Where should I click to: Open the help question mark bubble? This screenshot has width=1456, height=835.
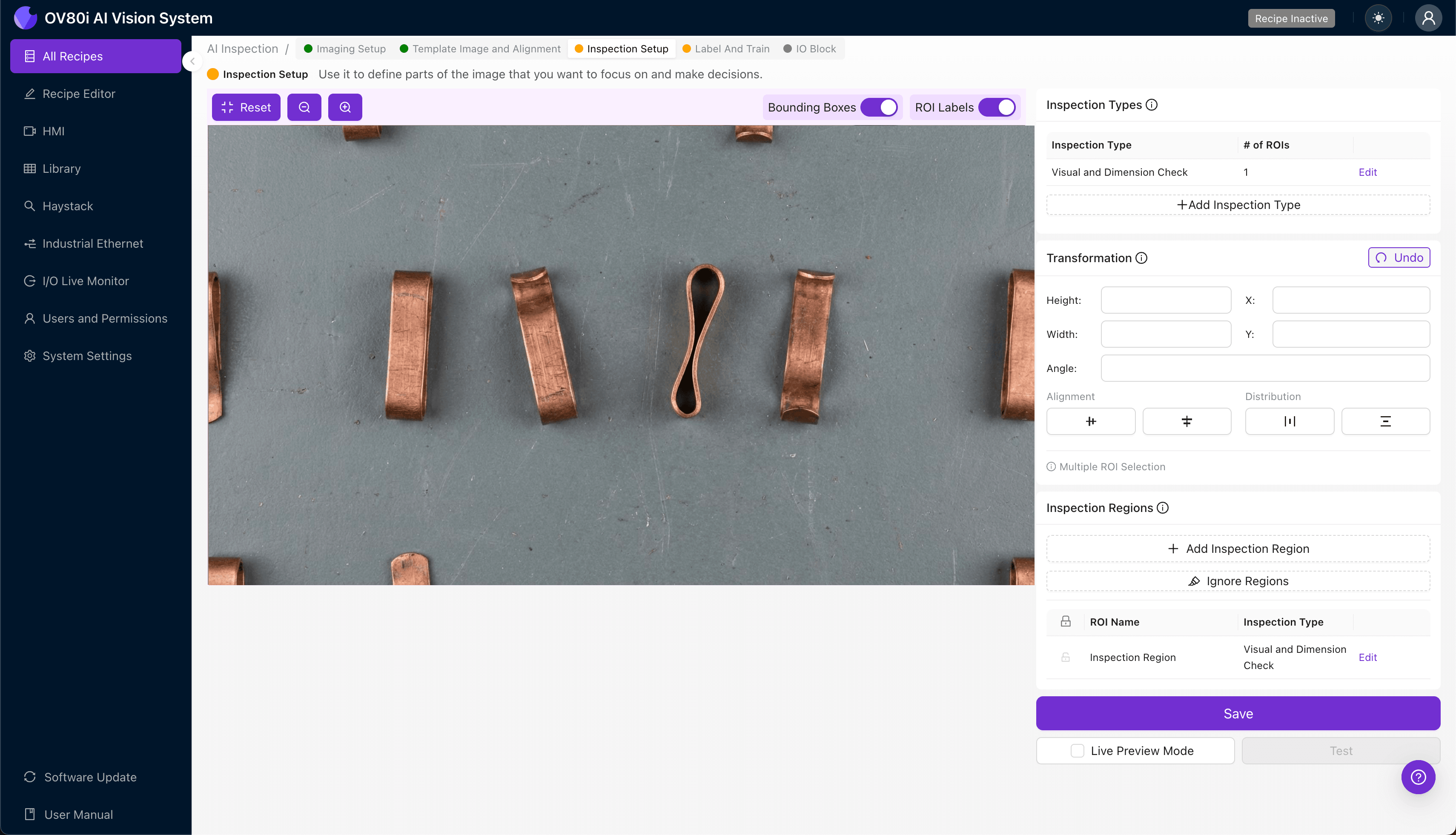click(1418, 777)
